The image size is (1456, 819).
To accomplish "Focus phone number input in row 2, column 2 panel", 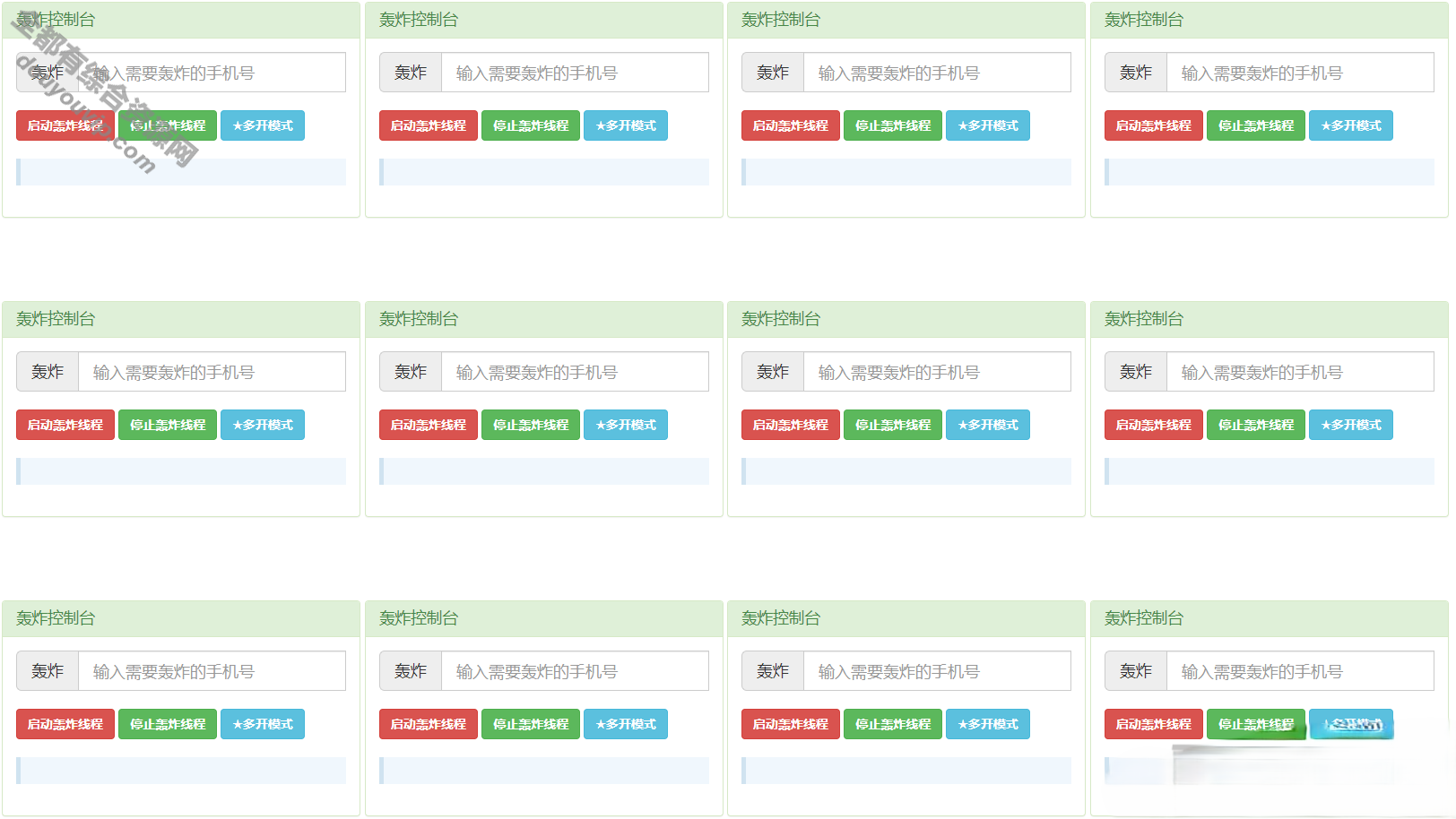I will tap(575, 372).
